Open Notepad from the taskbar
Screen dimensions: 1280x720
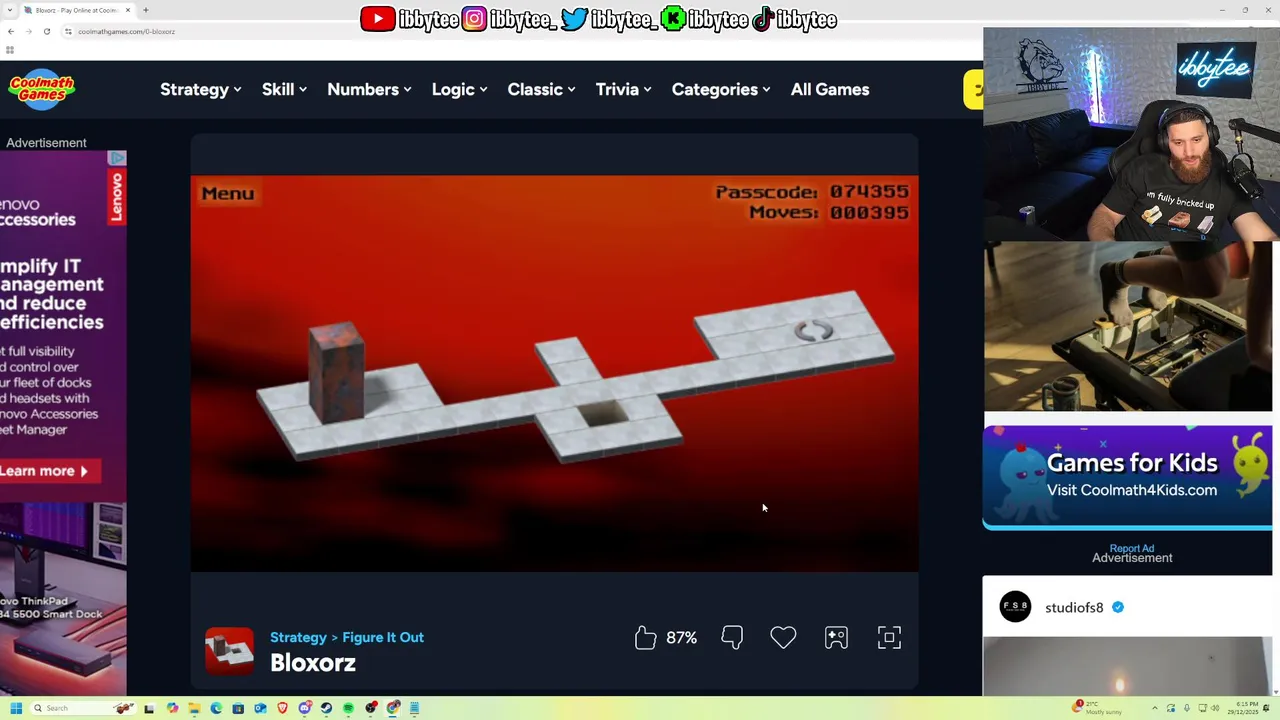click(414, 708)
